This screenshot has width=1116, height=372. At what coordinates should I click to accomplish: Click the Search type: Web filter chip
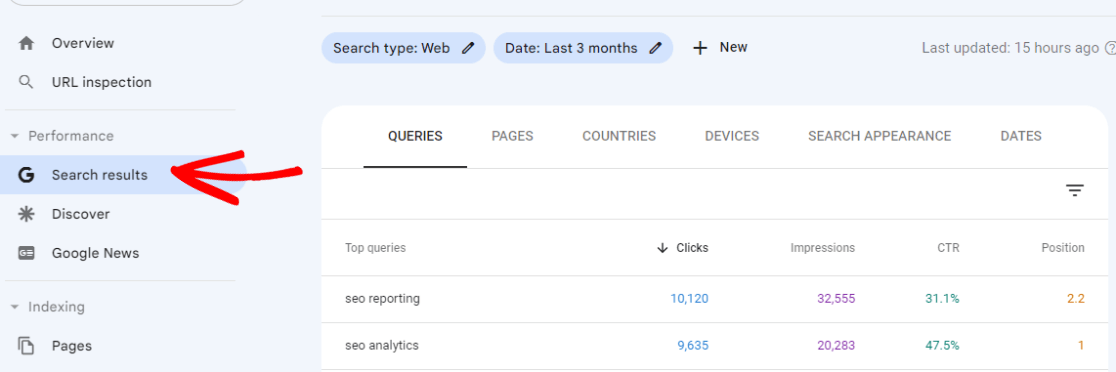[404, 48]
